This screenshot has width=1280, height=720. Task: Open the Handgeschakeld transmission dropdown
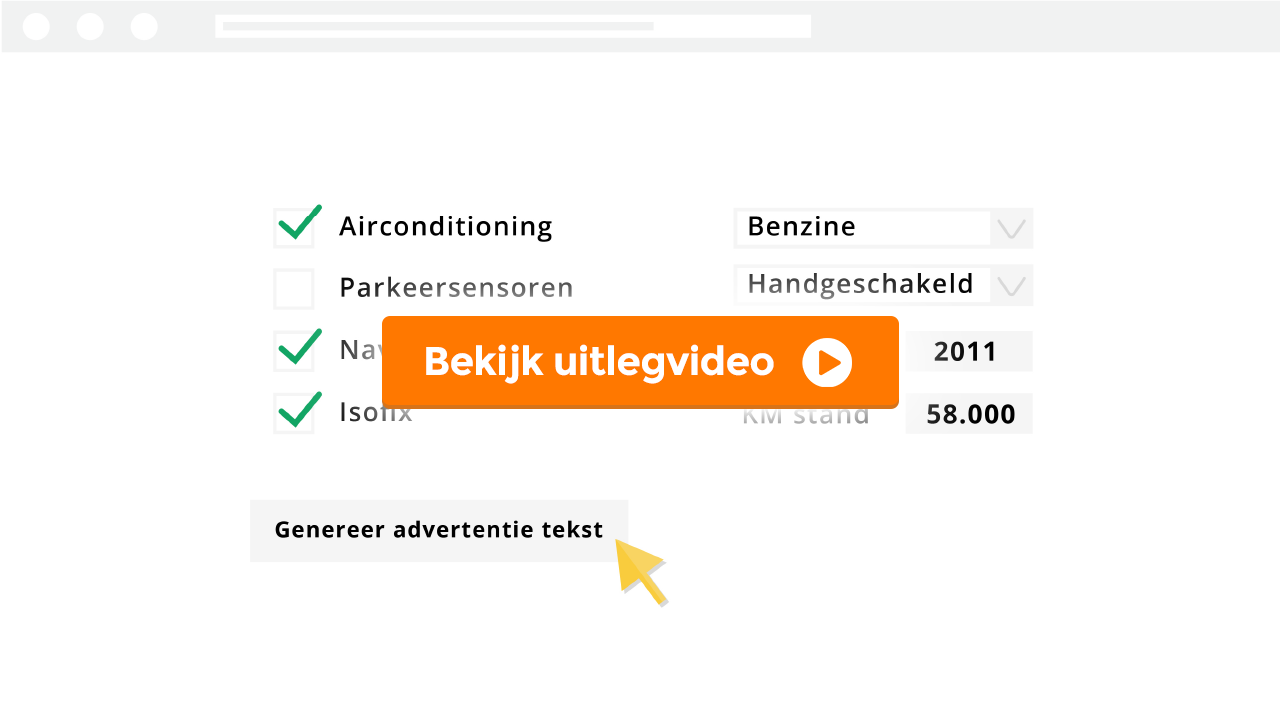point(862,285)
